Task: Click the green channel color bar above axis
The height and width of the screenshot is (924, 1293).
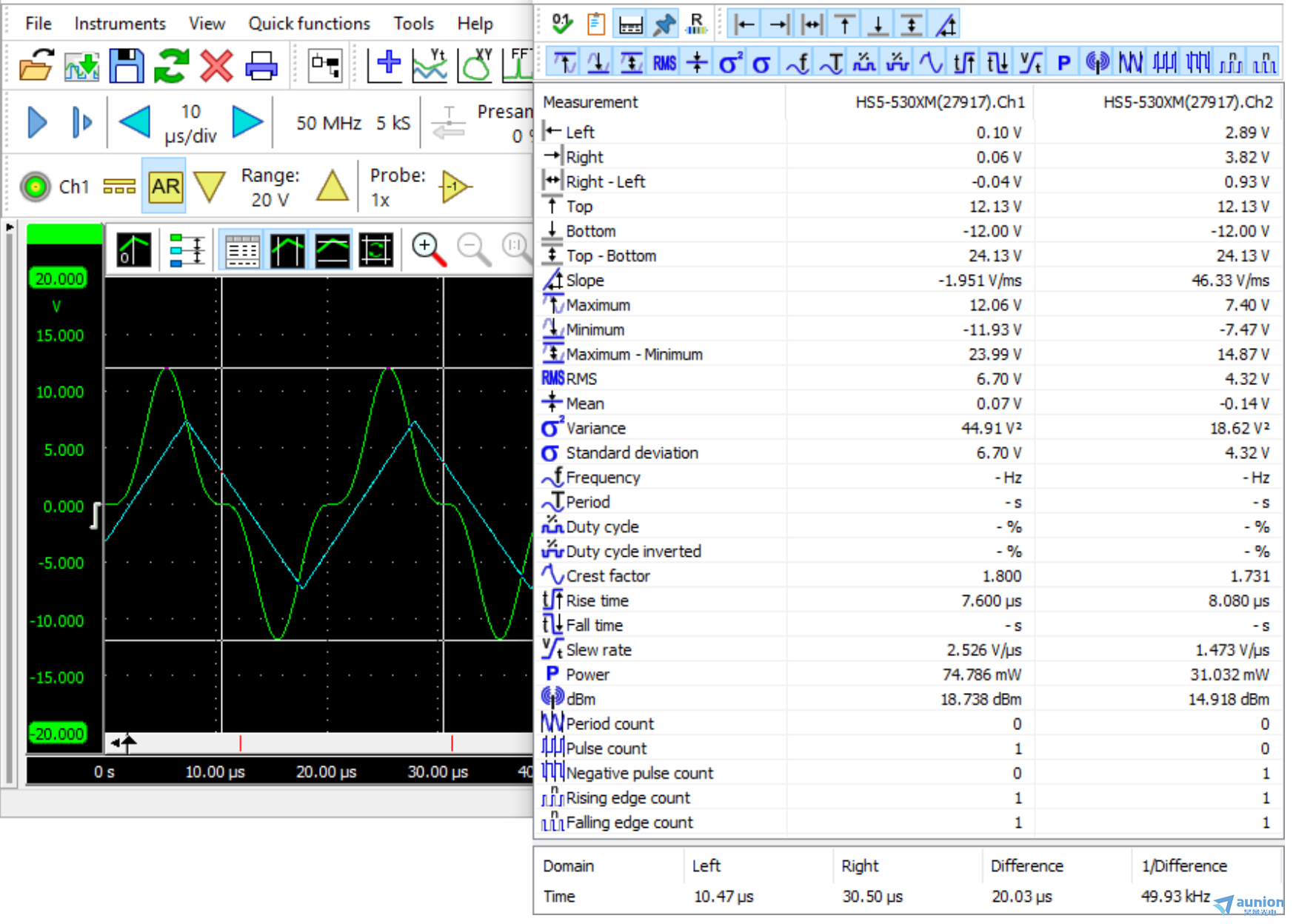Action: (64, 235)
